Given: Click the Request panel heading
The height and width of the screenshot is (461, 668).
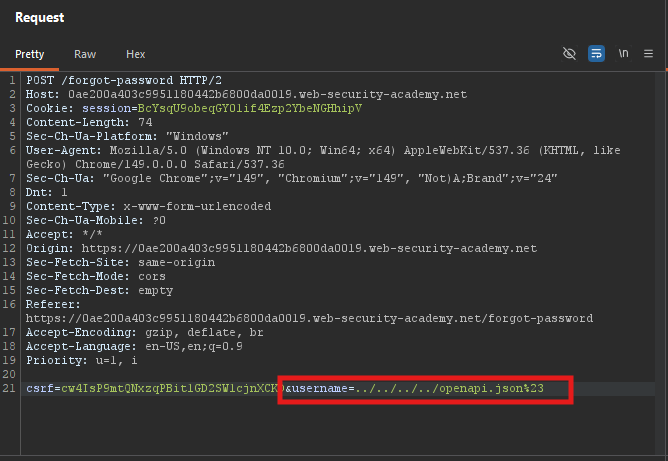Looking at the screenshot, I should point(40,17).
